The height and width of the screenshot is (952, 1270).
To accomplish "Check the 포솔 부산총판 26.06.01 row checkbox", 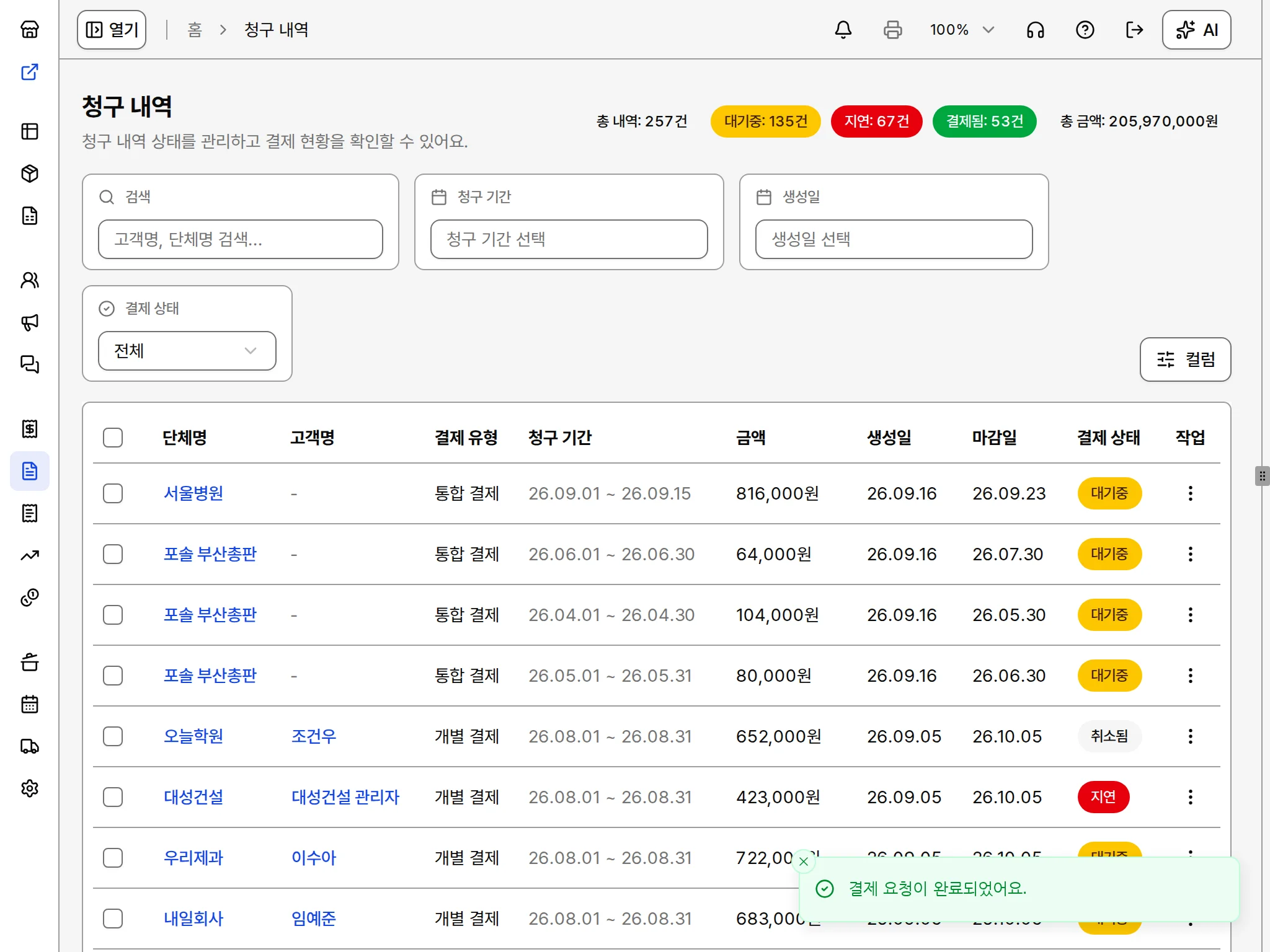I will click(x=113, y=554).
